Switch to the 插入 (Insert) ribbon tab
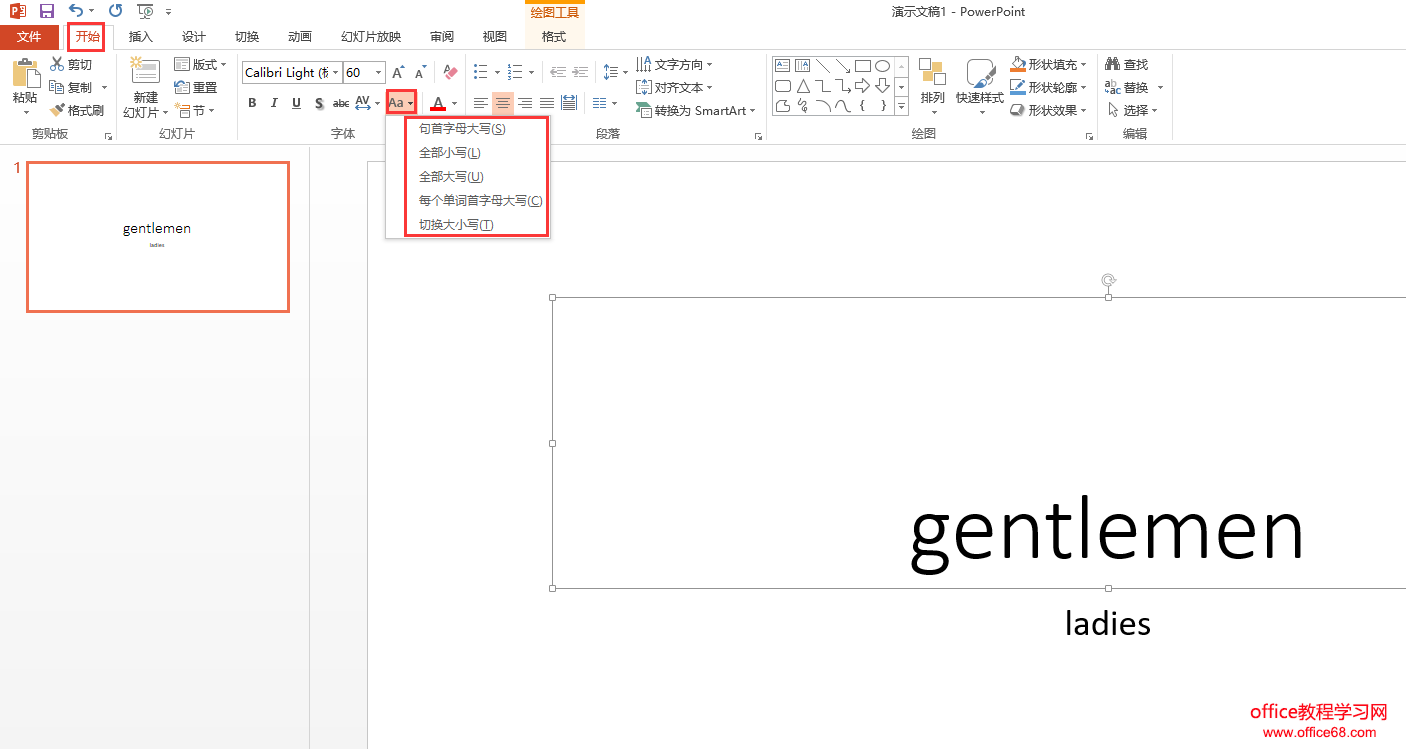 (x=141, y=37)
